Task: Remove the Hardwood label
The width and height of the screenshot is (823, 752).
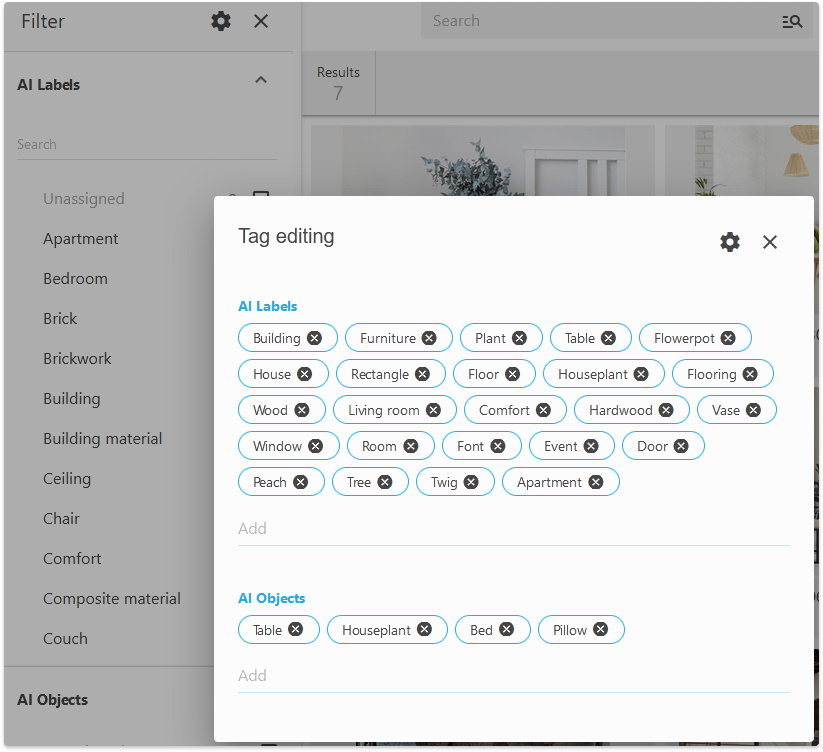Action: pos(666,410)
